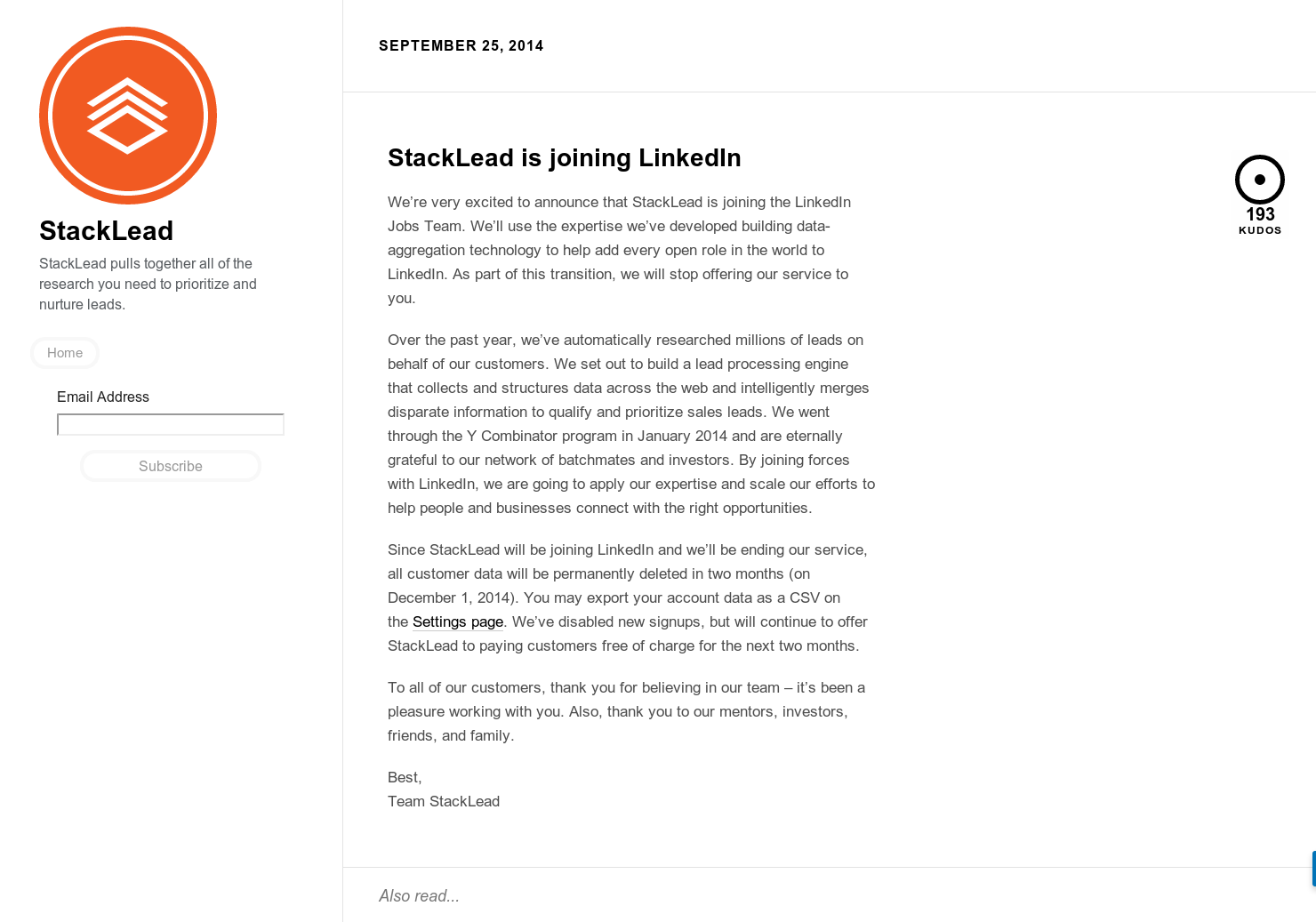Focus the Email Address input field
The image size is (1316, 922).
170,424
